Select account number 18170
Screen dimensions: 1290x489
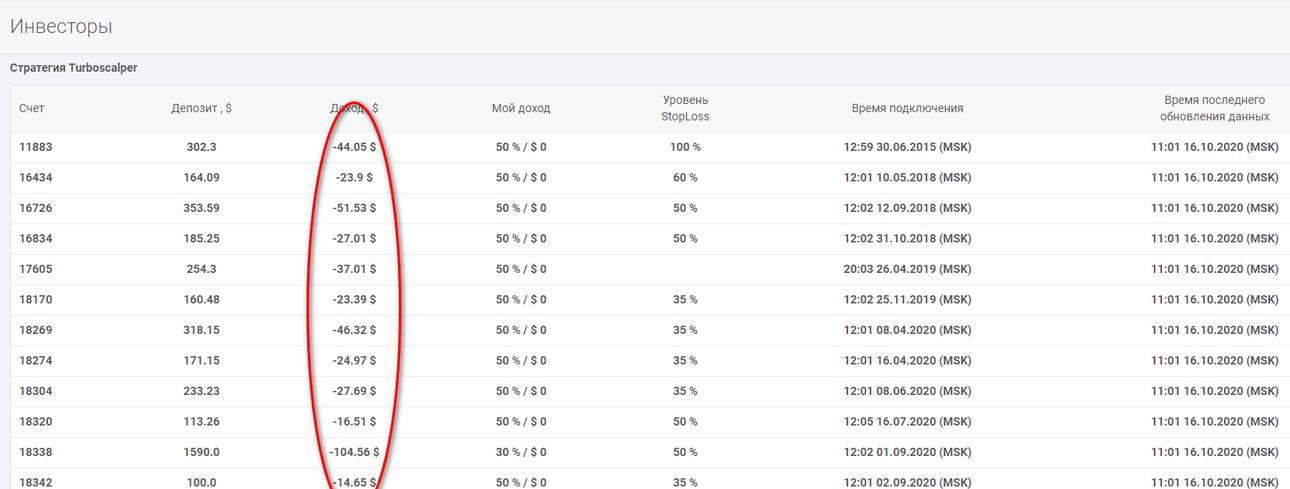pos(35,299)
